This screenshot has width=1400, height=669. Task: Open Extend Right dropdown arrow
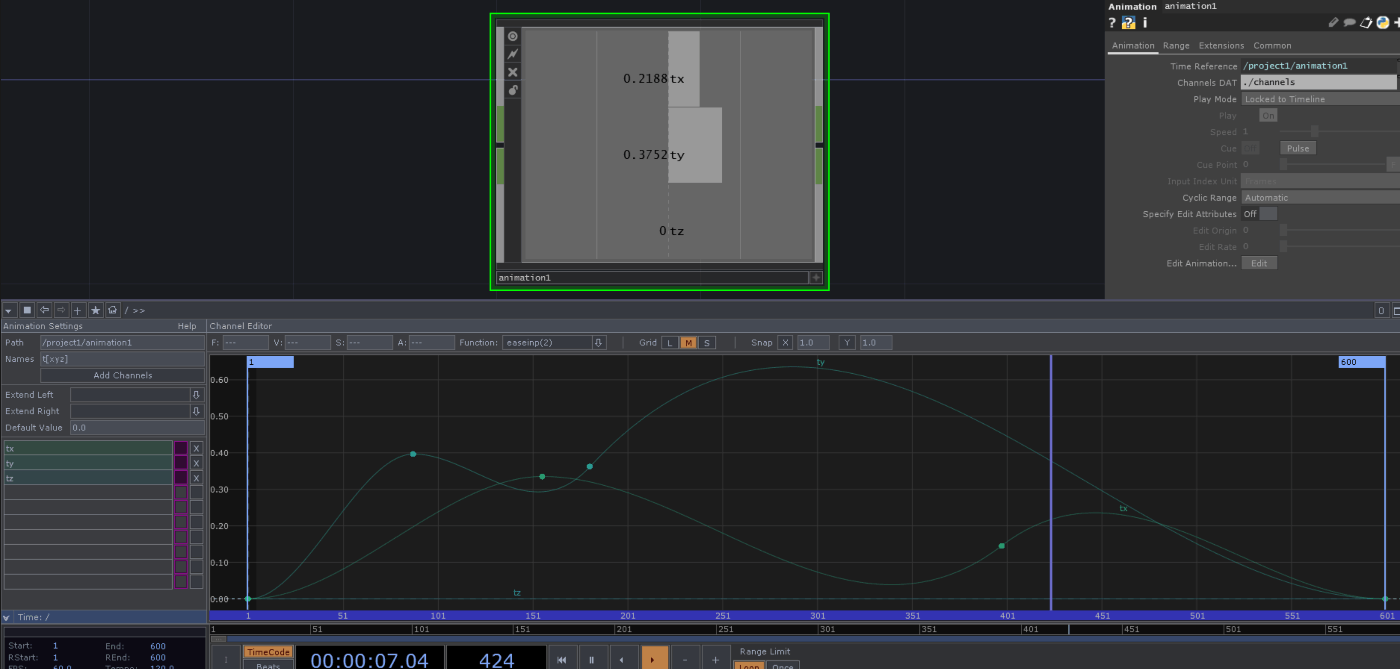click(x=196, y=411)
